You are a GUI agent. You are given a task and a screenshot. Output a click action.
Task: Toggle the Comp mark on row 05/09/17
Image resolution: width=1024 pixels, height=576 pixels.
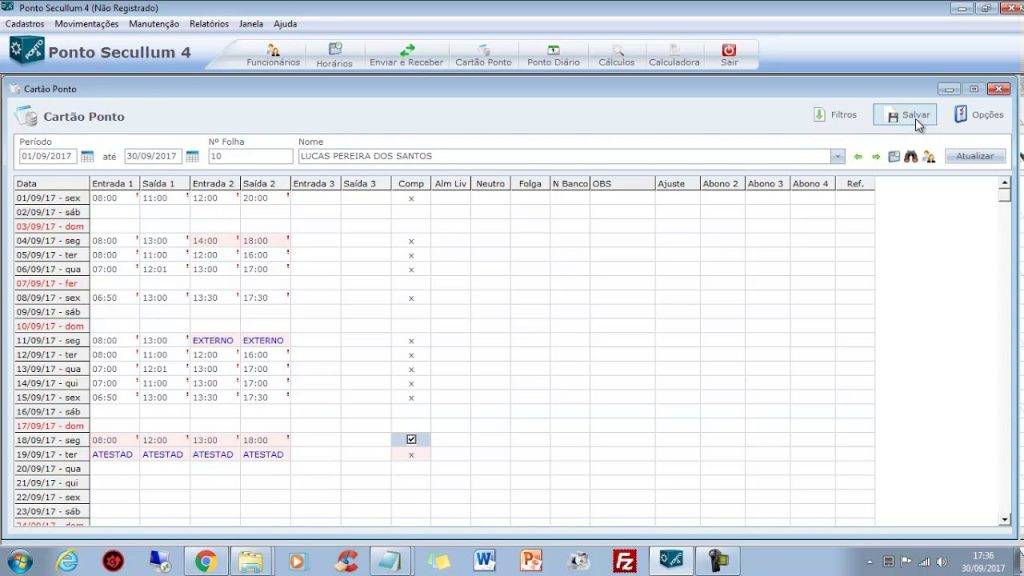click(x=411, y=255)
